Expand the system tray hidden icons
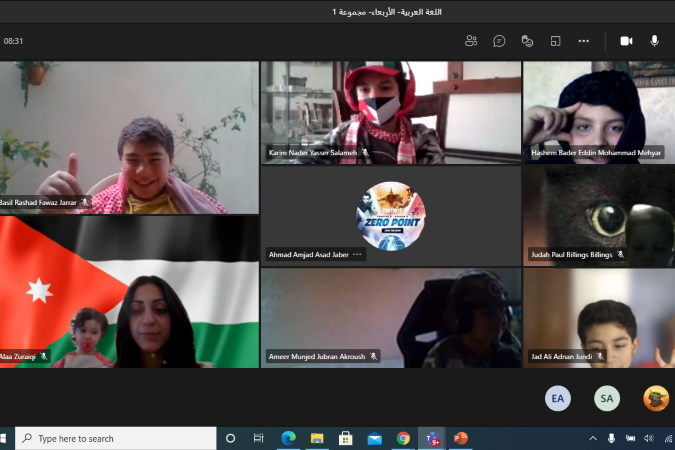The image size is (675, 450). (593, 438)
